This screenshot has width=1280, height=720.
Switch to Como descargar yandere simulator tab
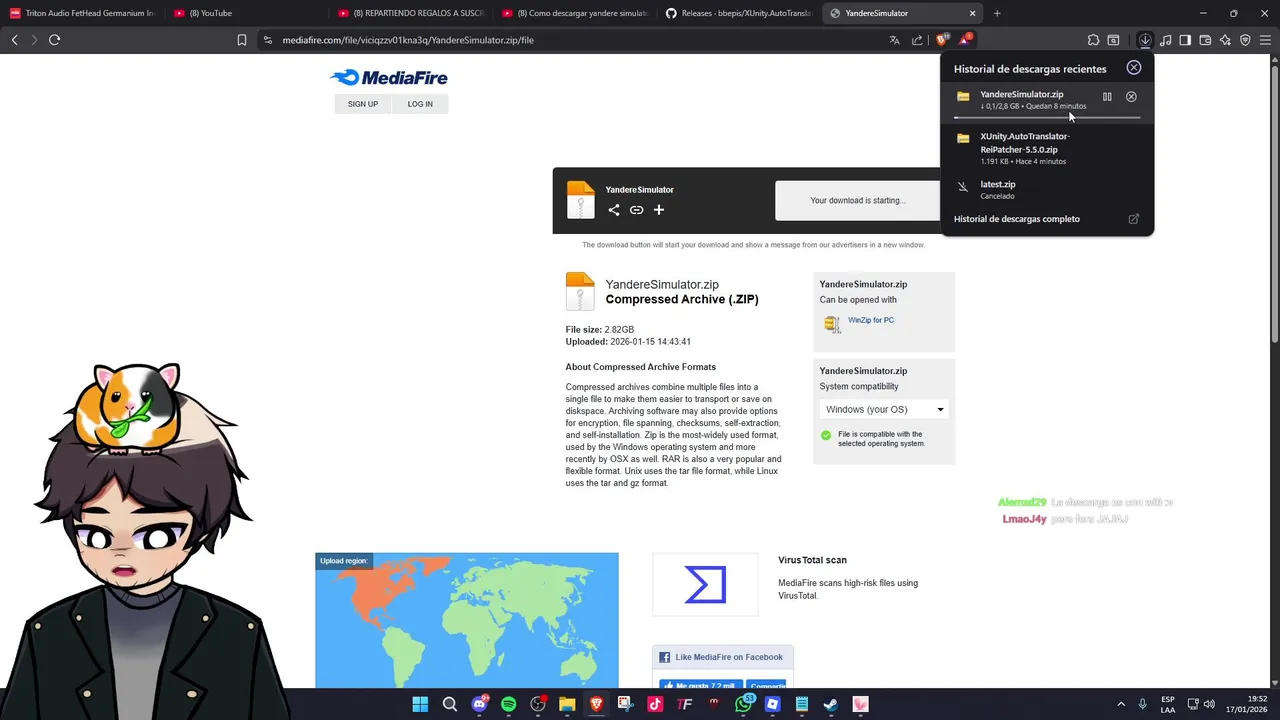[x=574, y=13]
